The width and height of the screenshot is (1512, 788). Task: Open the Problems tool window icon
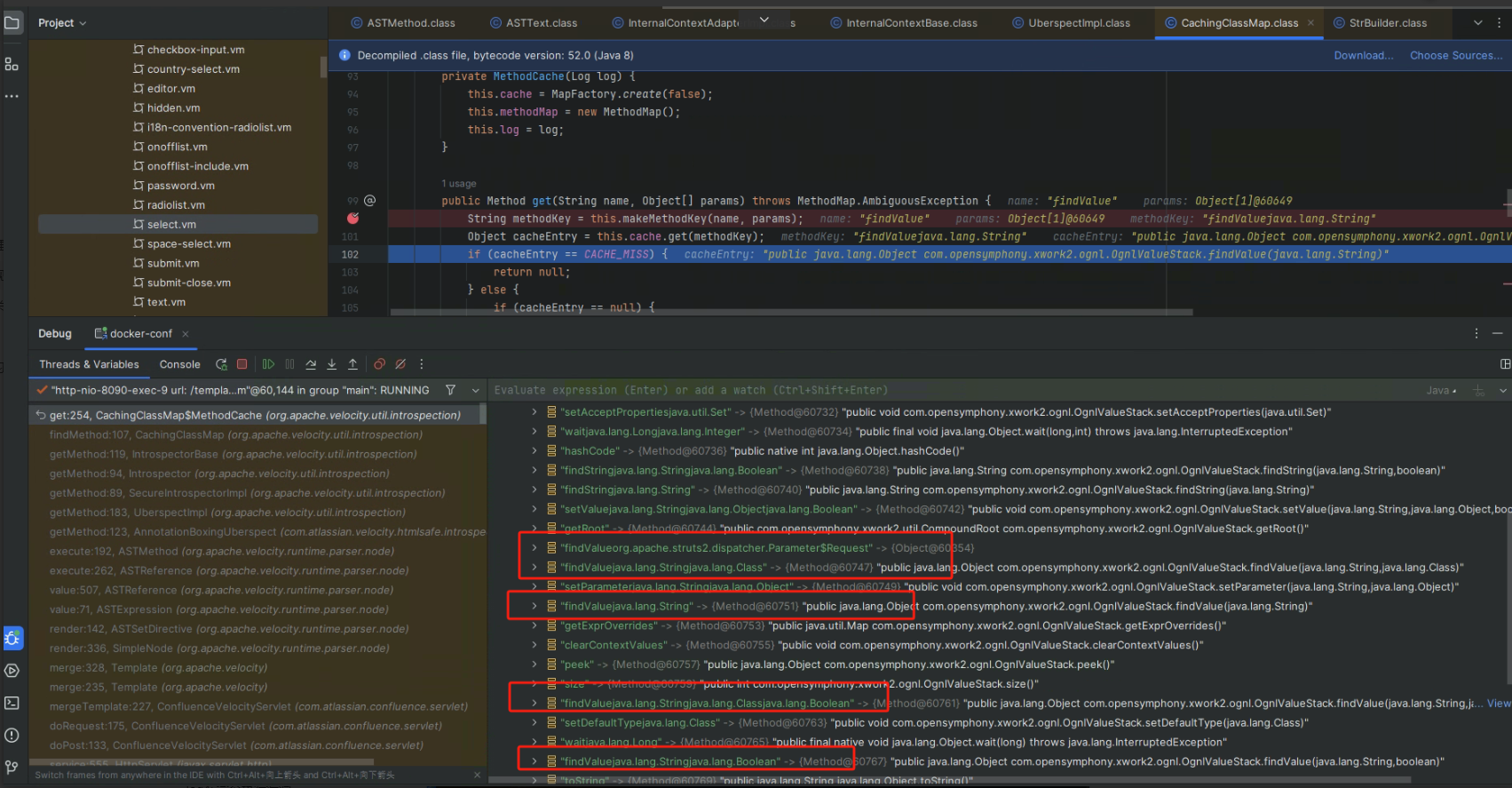point(12,735)
